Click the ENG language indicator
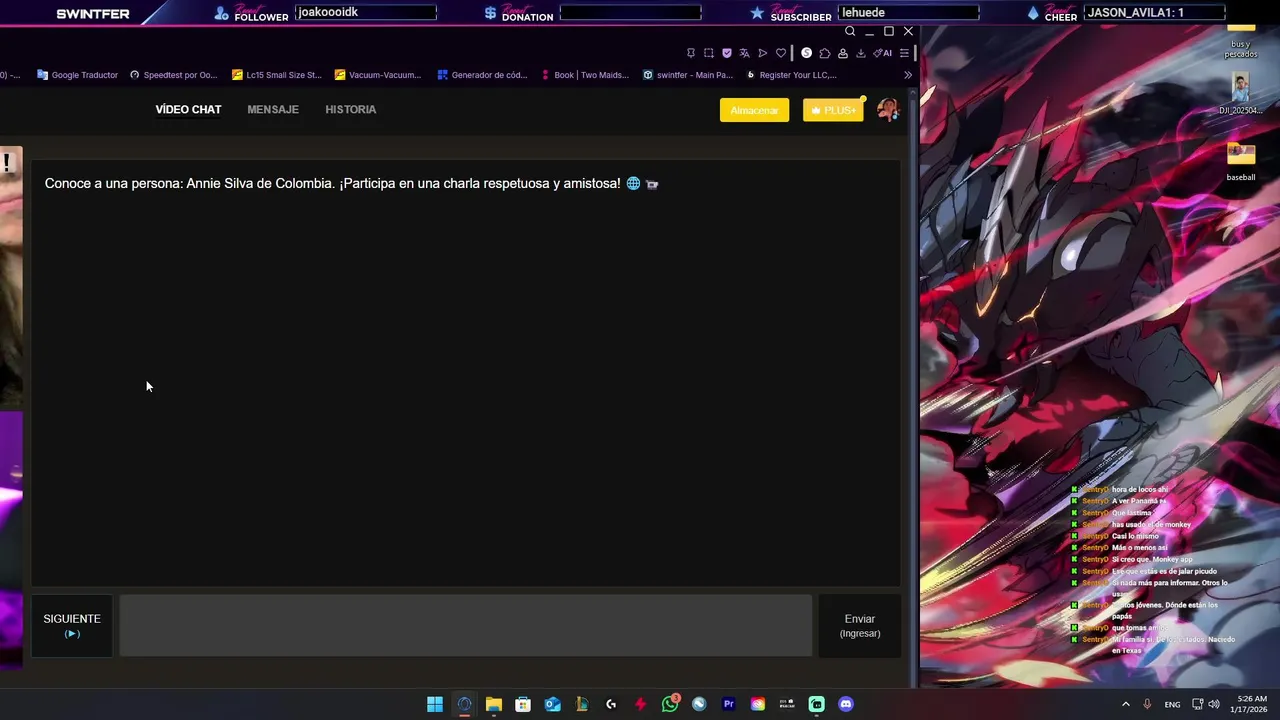Viewport: 1280px width, 720px height. point(1172,704)
